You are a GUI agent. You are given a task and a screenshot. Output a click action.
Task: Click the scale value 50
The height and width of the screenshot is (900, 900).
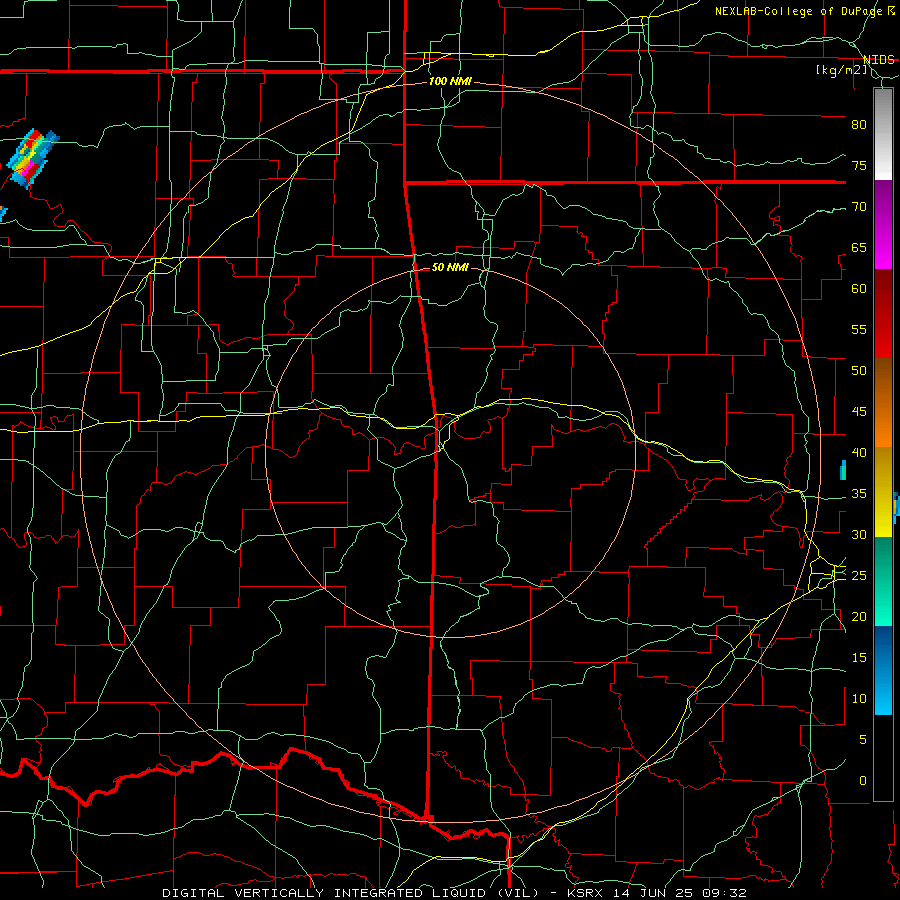(859, 371)
